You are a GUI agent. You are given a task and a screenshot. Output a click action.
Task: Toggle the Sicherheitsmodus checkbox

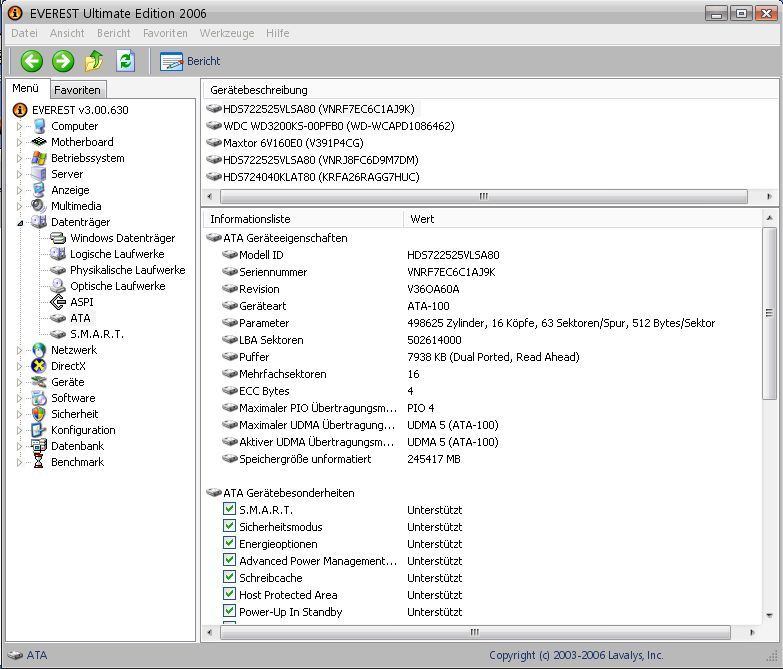229,526
